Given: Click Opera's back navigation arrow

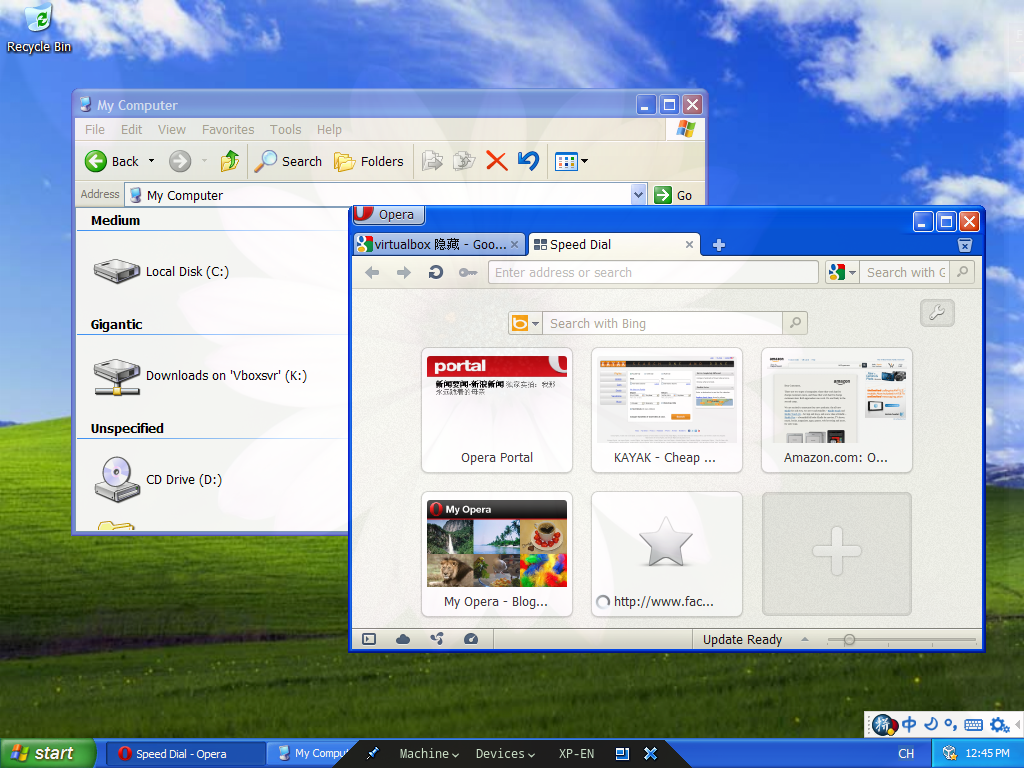Looking at the screenshot, I should 372,272.
